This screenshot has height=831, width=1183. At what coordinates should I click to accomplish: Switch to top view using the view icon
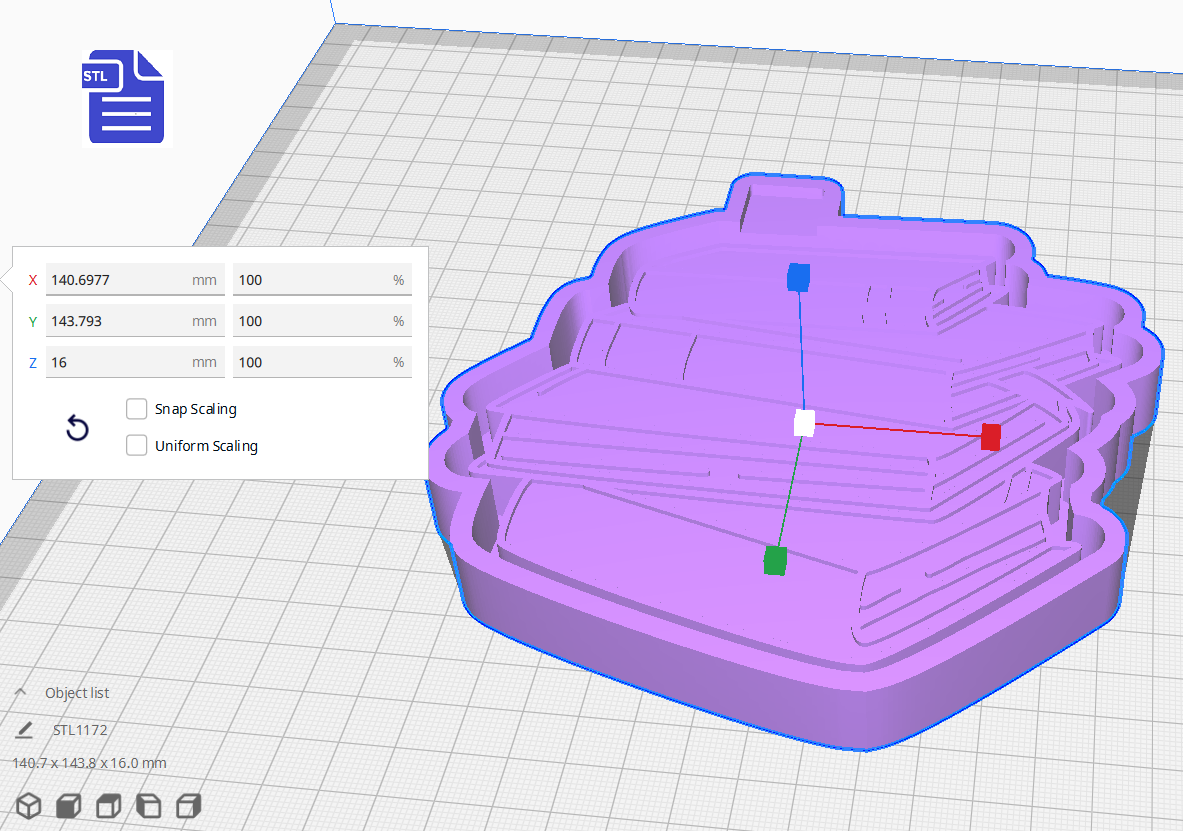coord(108,805)
